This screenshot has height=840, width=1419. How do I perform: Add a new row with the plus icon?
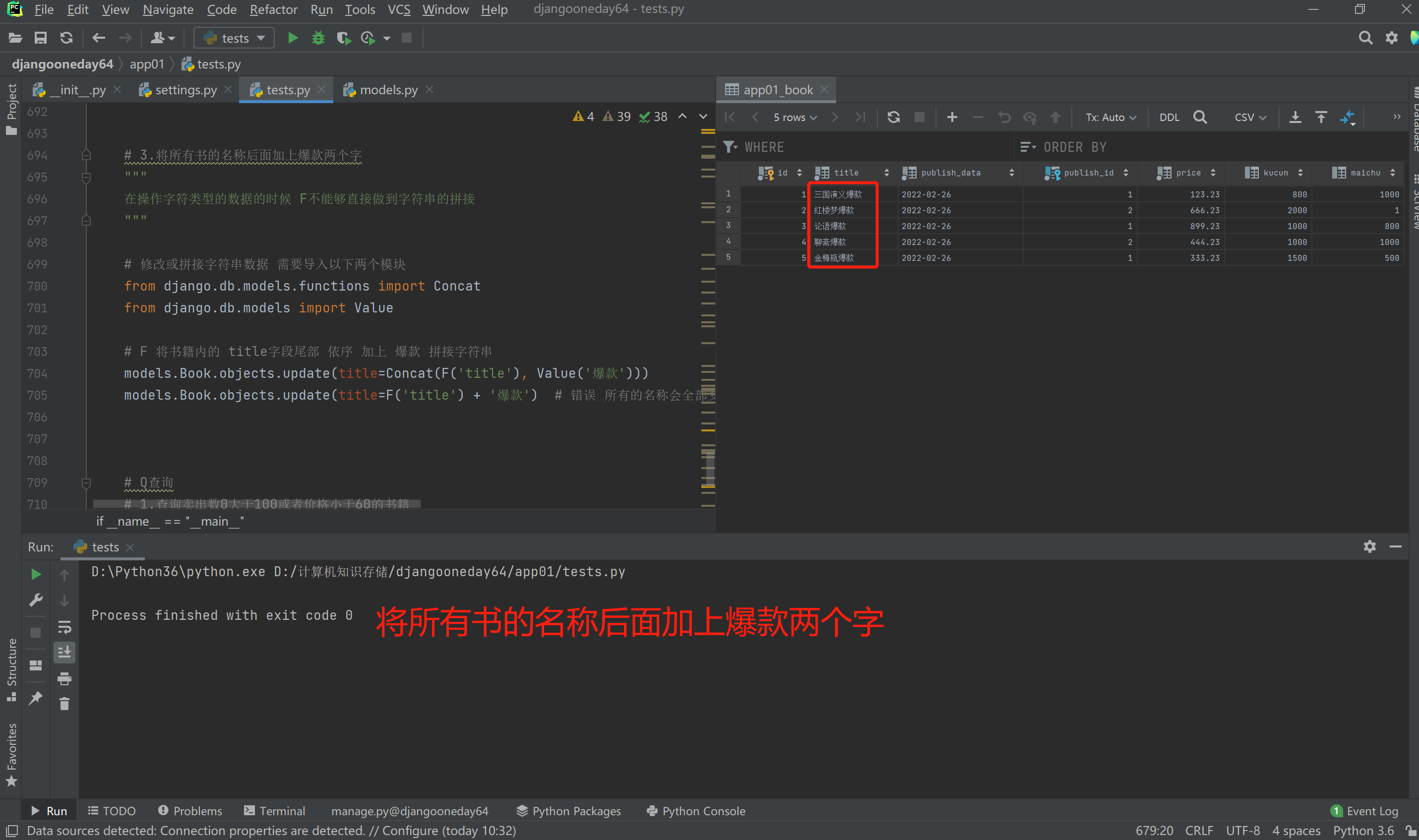[952, 117]
